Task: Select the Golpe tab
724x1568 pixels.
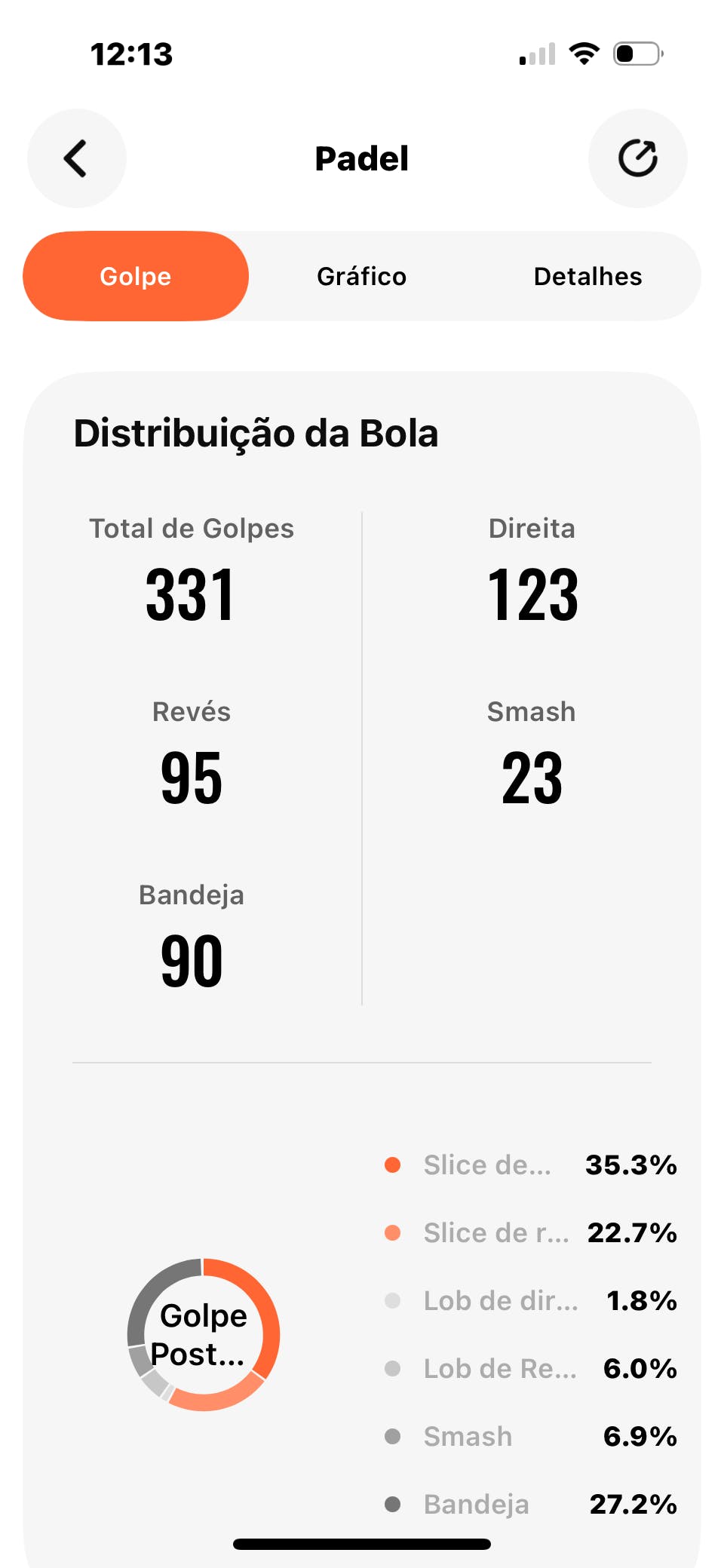Action: tap(136, 276)
